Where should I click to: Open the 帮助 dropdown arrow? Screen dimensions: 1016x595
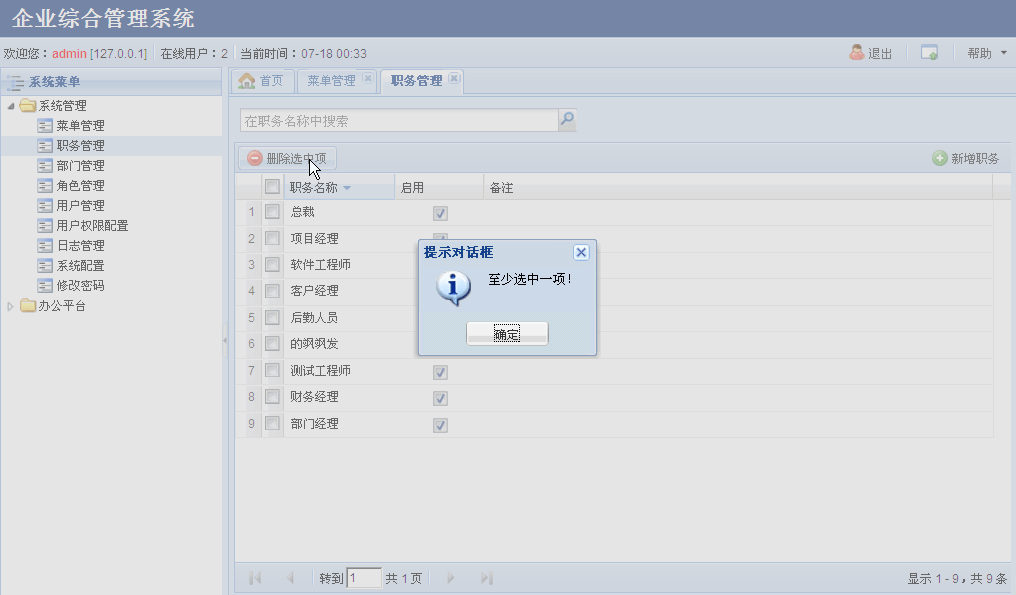point(1004,52)
